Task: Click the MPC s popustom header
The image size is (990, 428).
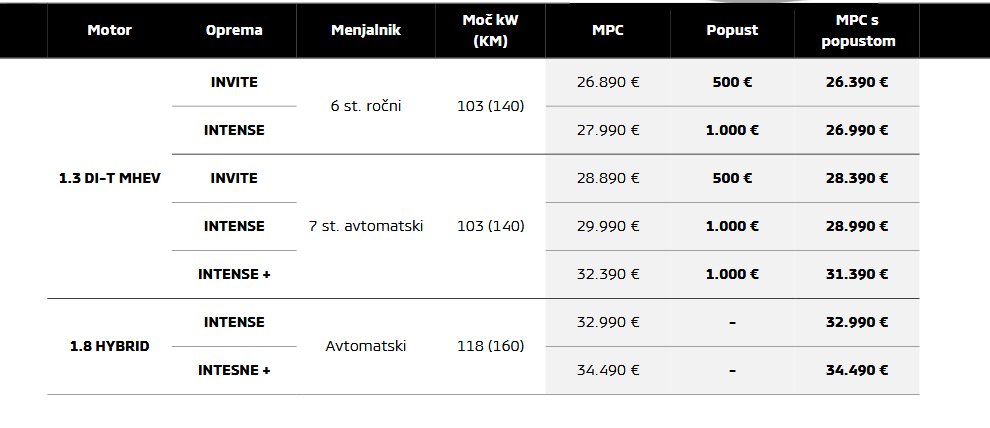Action: click(x=857, y=30)
